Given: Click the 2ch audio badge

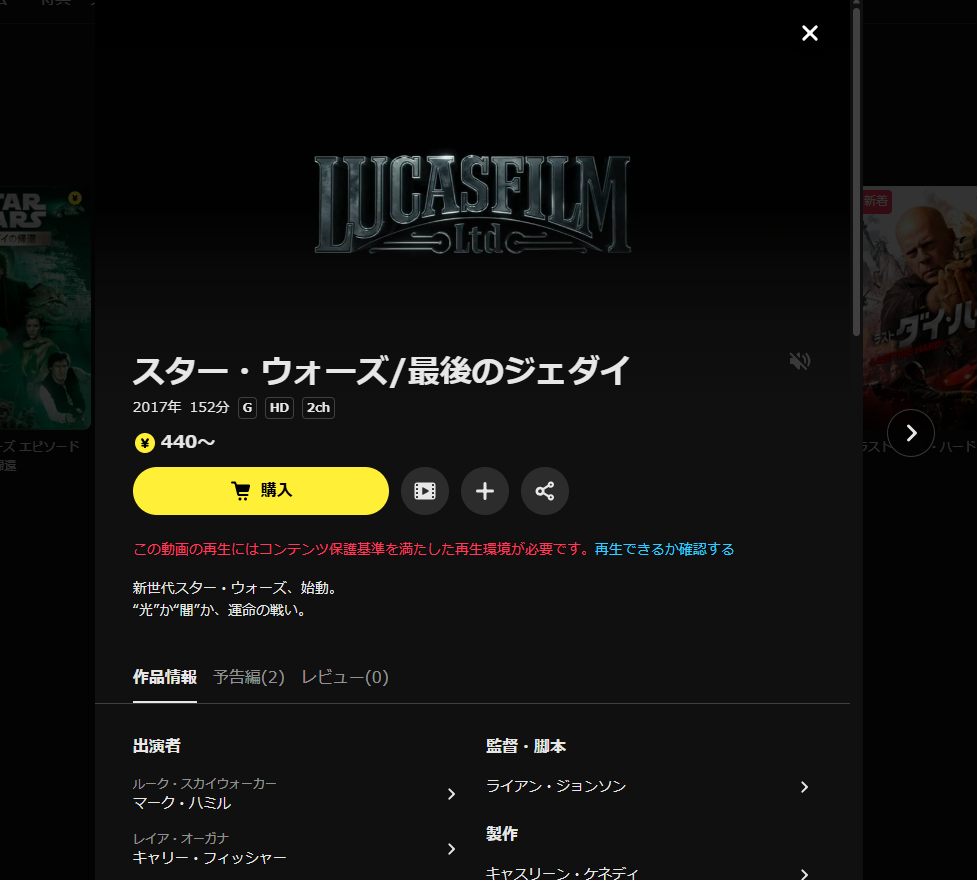Looking at the screenshot, I should (318, 408).
